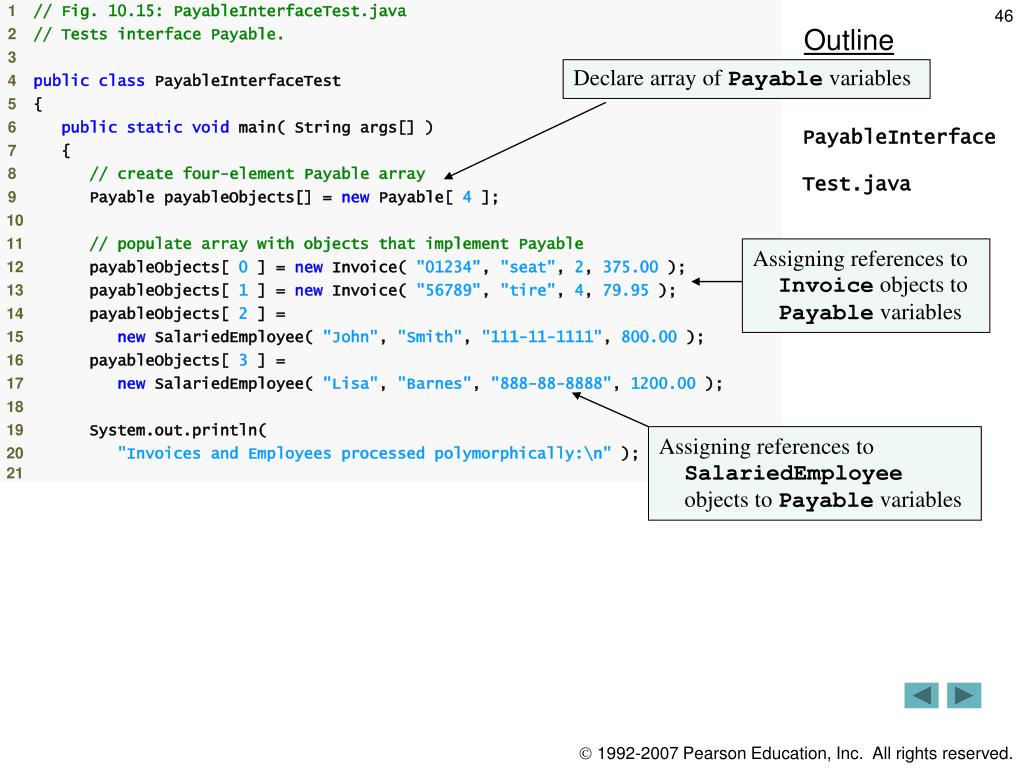Click the "Barnes" string literal
The image size is (1024, 768).
point(434,383)
